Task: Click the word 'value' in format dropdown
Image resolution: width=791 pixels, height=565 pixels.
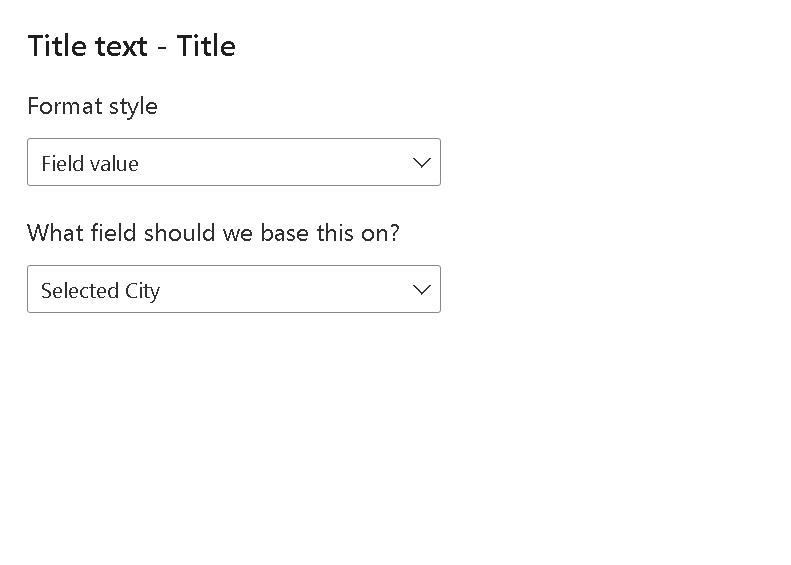Action: tap(113, 164)
